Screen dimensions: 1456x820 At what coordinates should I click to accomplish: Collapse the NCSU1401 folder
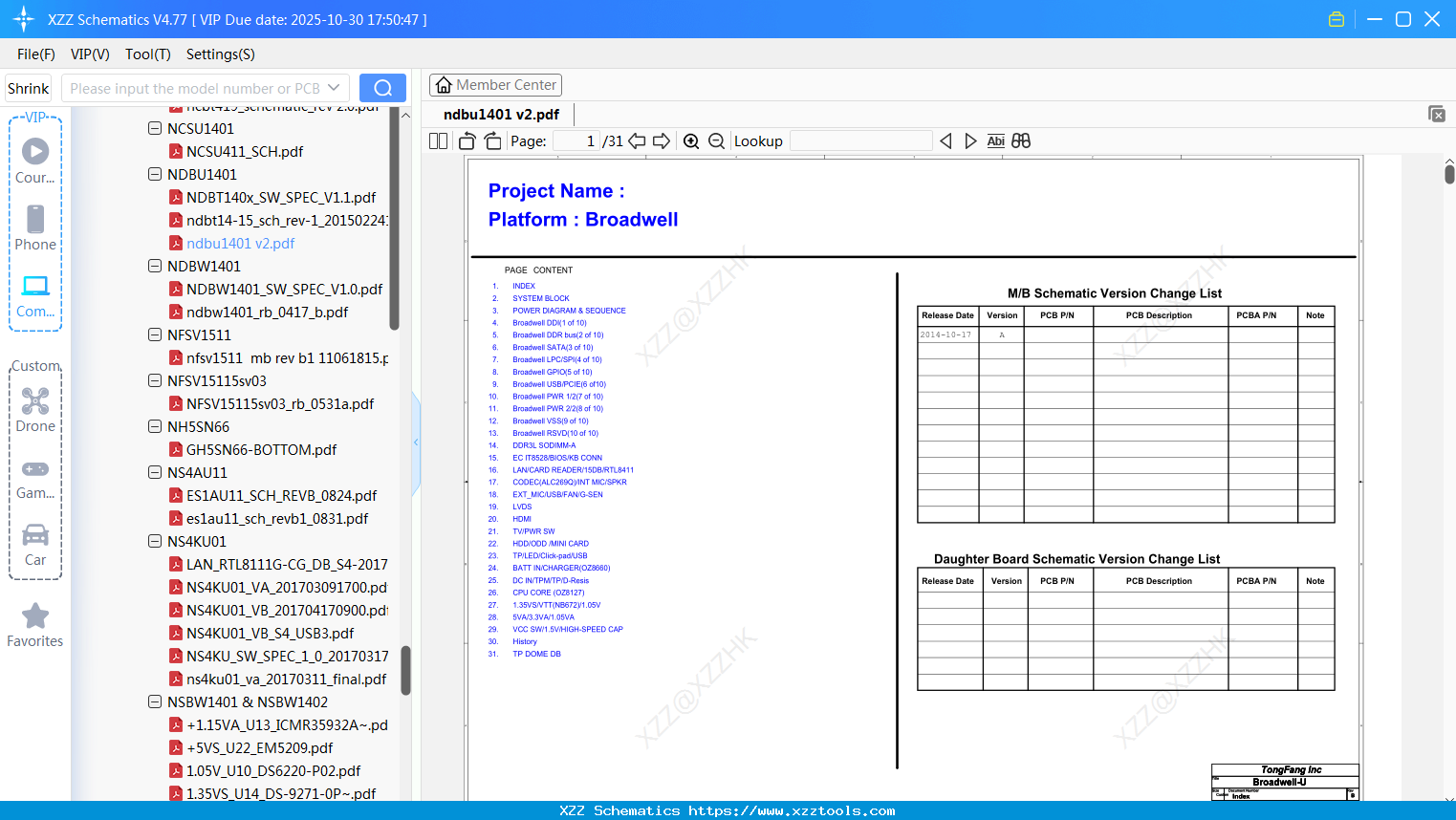(155, 128)
